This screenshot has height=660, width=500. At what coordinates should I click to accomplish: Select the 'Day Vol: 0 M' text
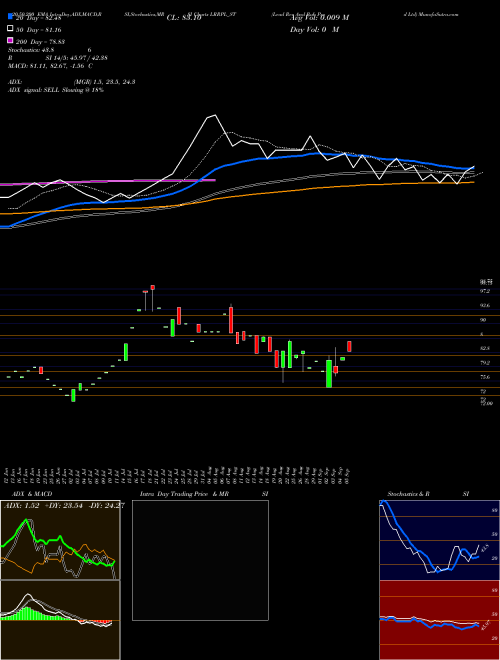click(314, 29)
